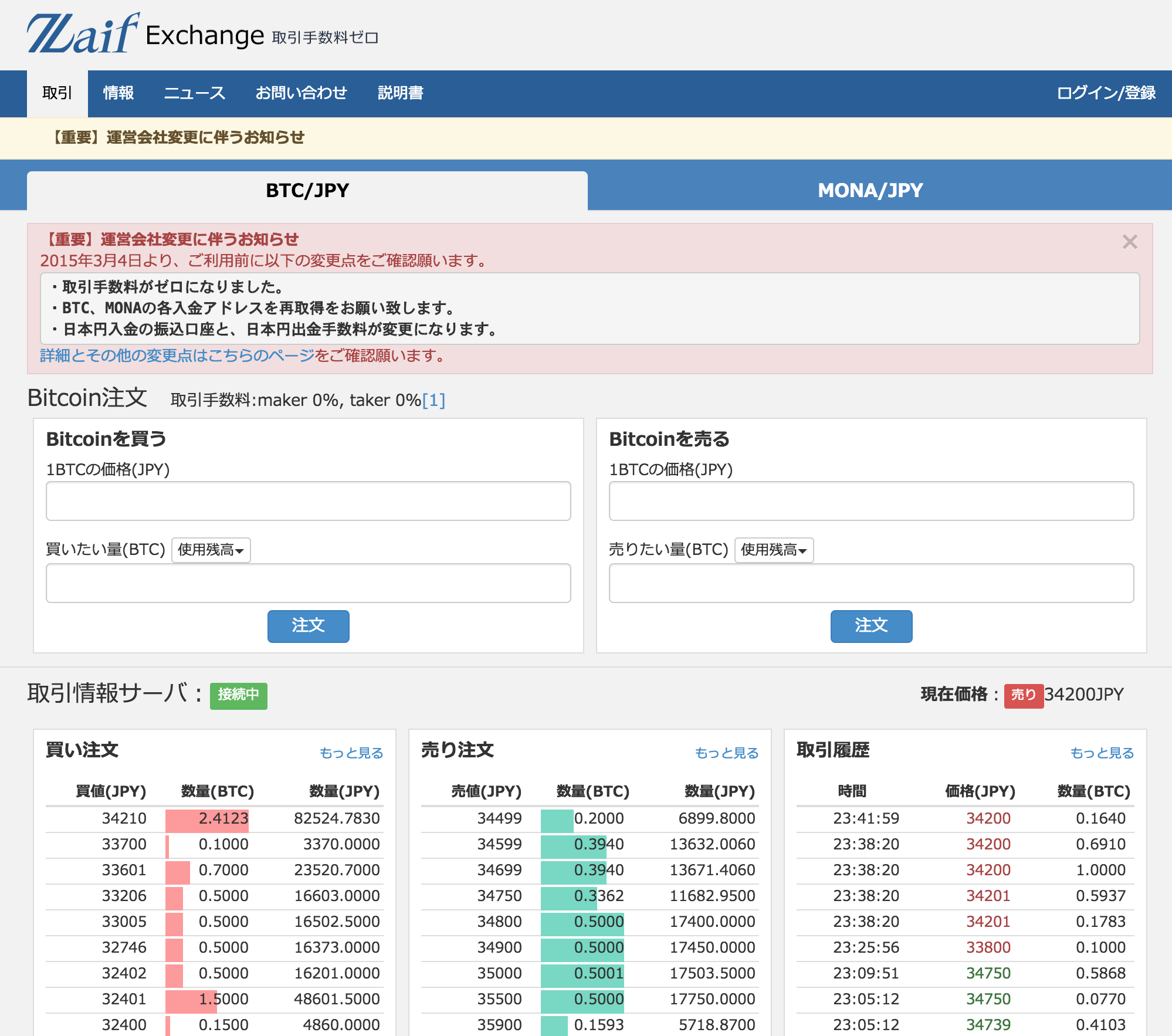The width and height of the screenshot is (1172, 1036).
Task: Open the 情報 menu item
Action: pos(118,93)
